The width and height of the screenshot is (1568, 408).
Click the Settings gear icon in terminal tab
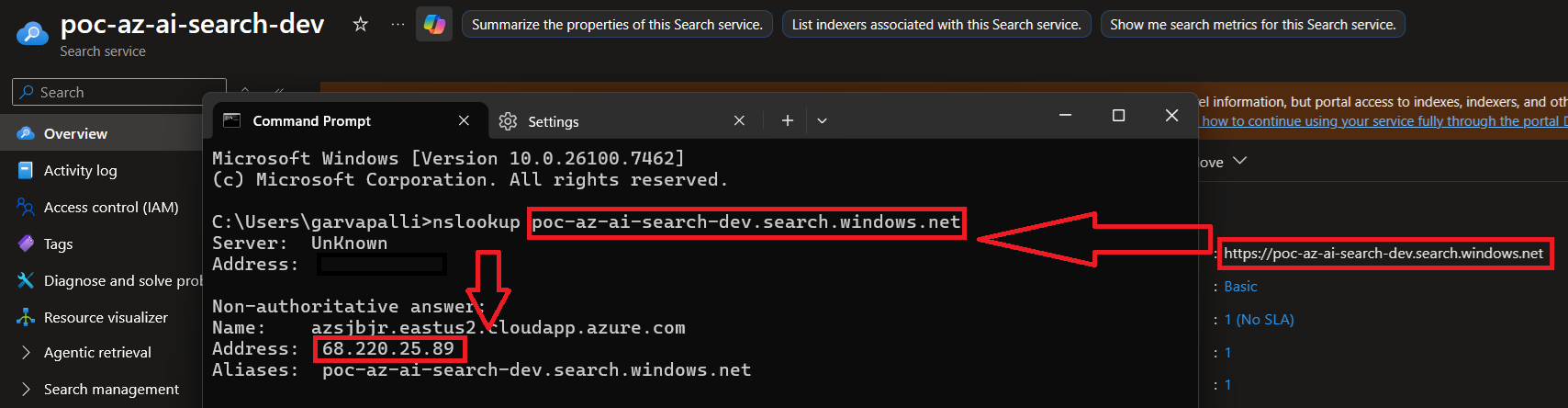(x=508, y=121)
